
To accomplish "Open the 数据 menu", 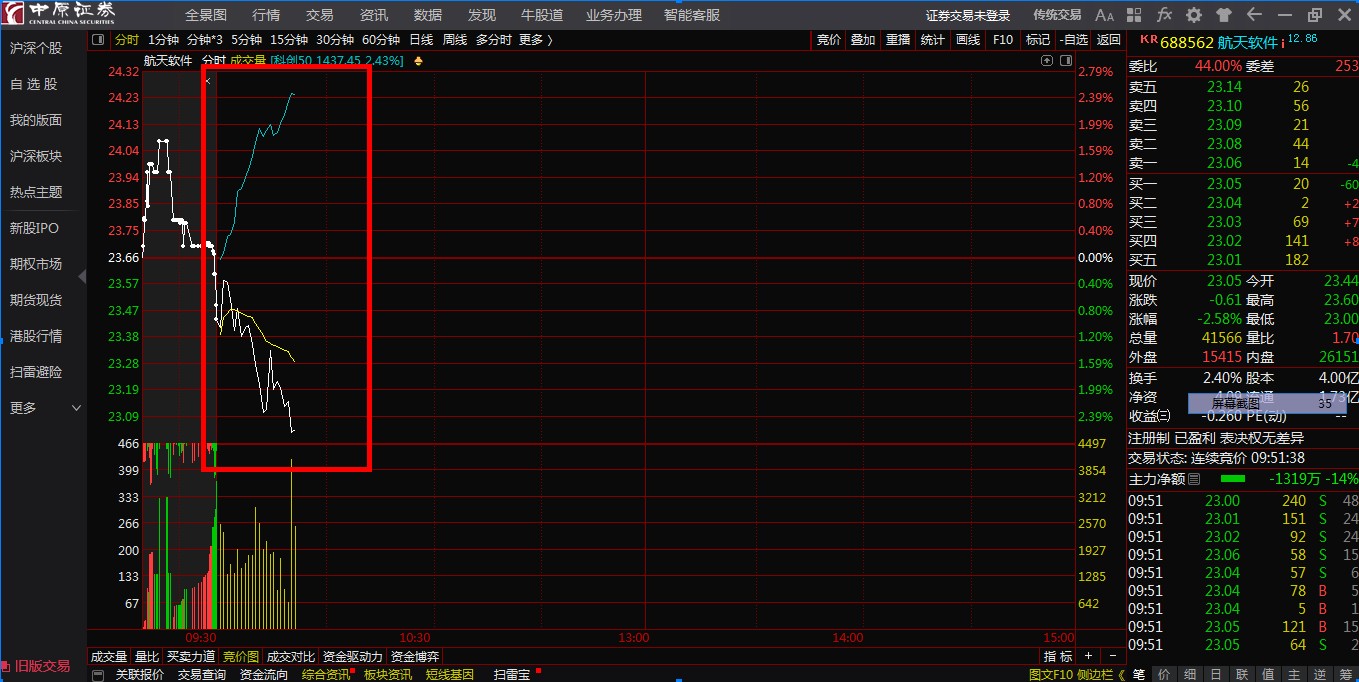I will click(x=428, y=15).
